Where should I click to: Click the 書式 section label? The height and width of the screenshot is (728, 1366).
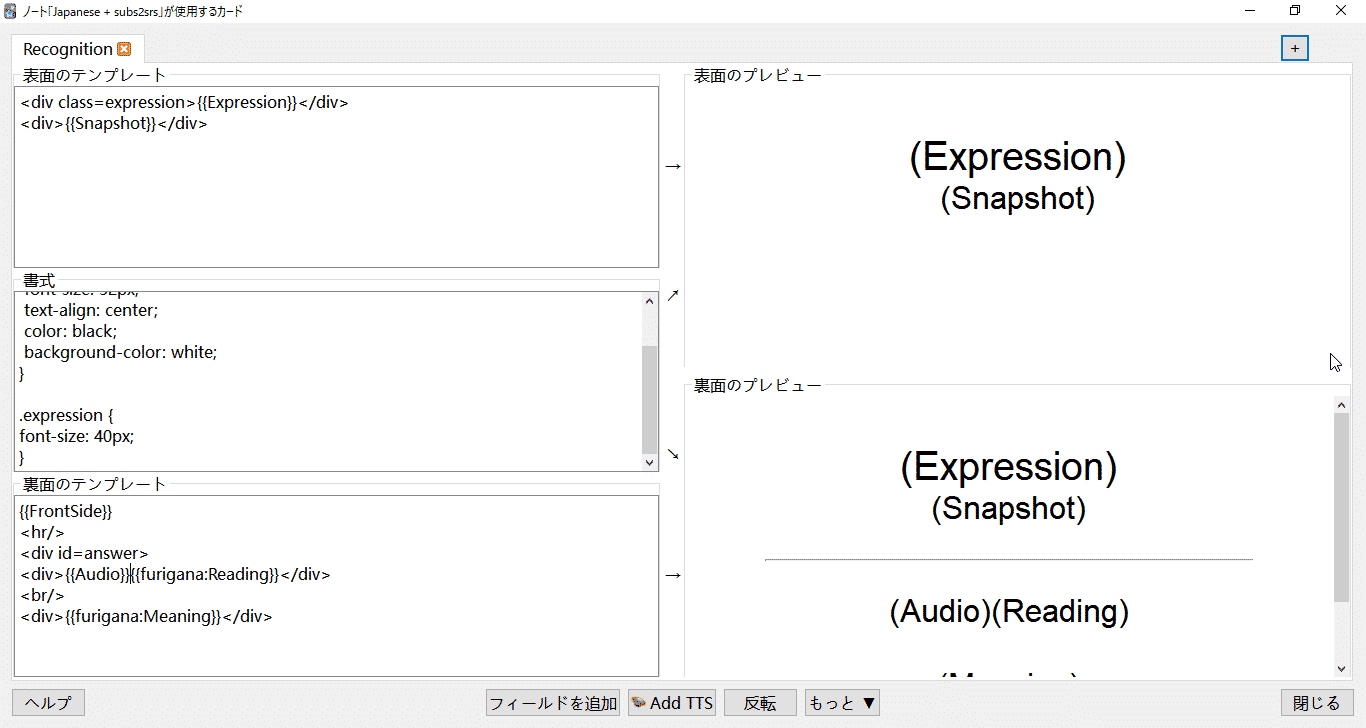coord(39,281)
